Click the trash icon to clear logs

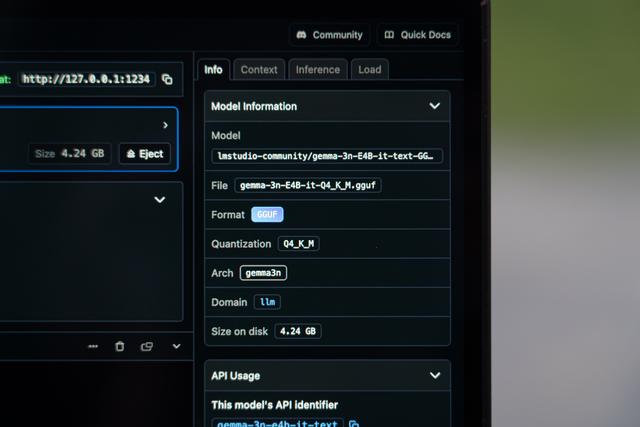120,346
